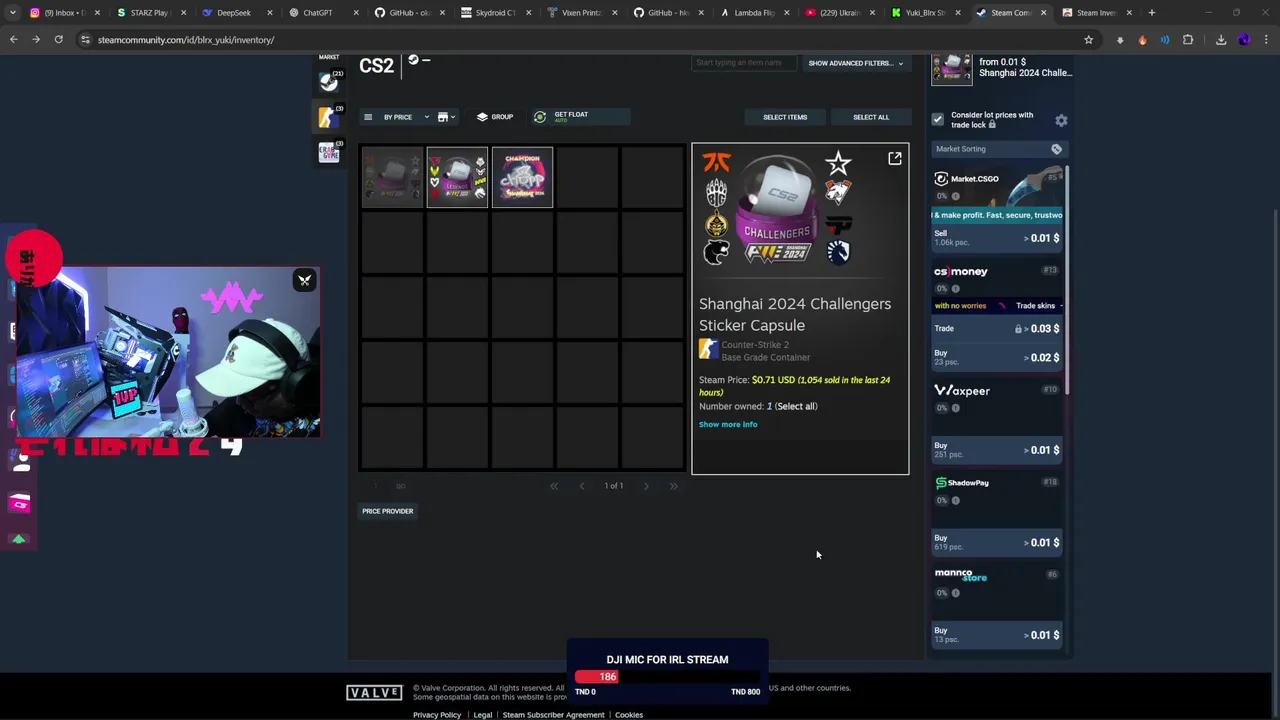Click the list view hamburger icon

[x=368, y=117]
